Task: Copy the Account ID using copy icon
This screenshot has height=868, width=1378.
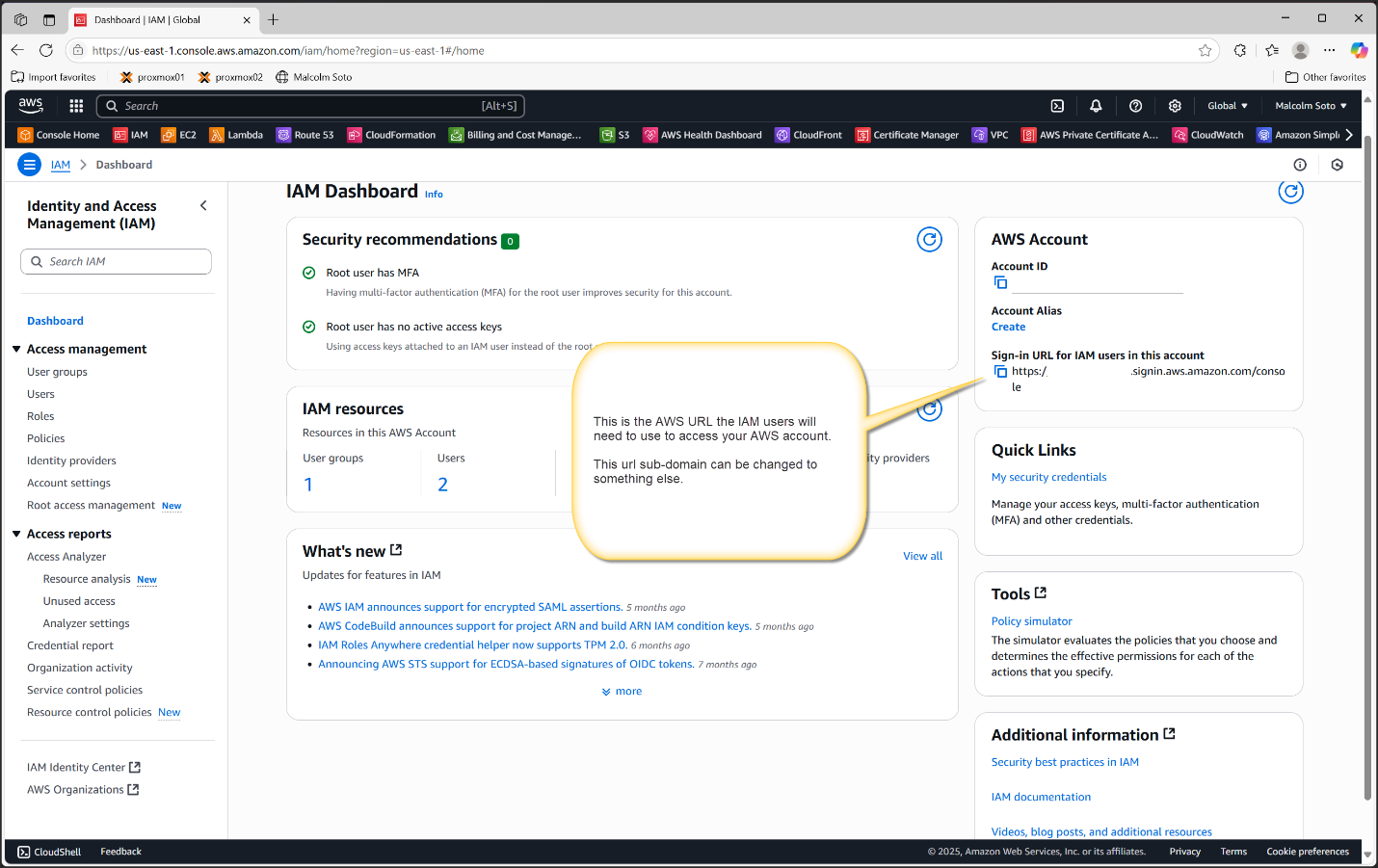Action: pos(1000,282)
